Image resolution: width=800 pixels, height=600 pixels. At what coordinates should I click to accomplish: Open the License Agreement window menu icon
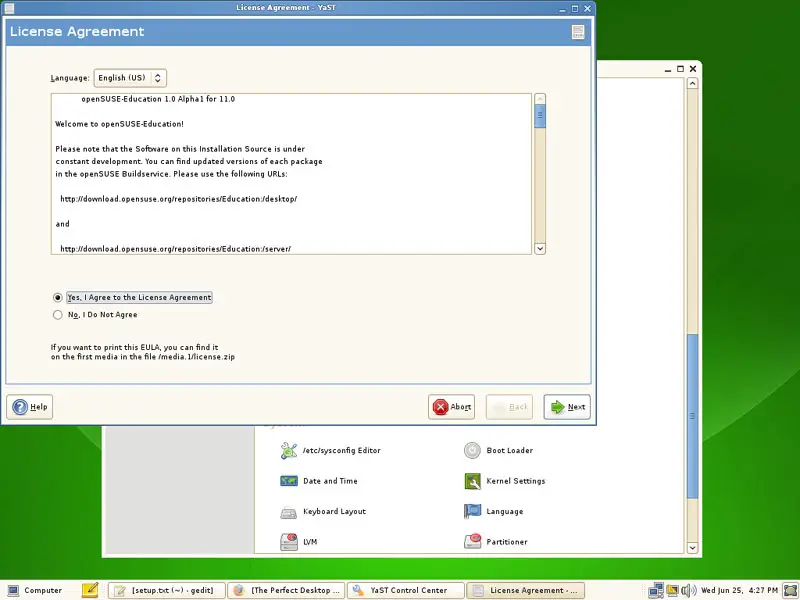point(9,8)
